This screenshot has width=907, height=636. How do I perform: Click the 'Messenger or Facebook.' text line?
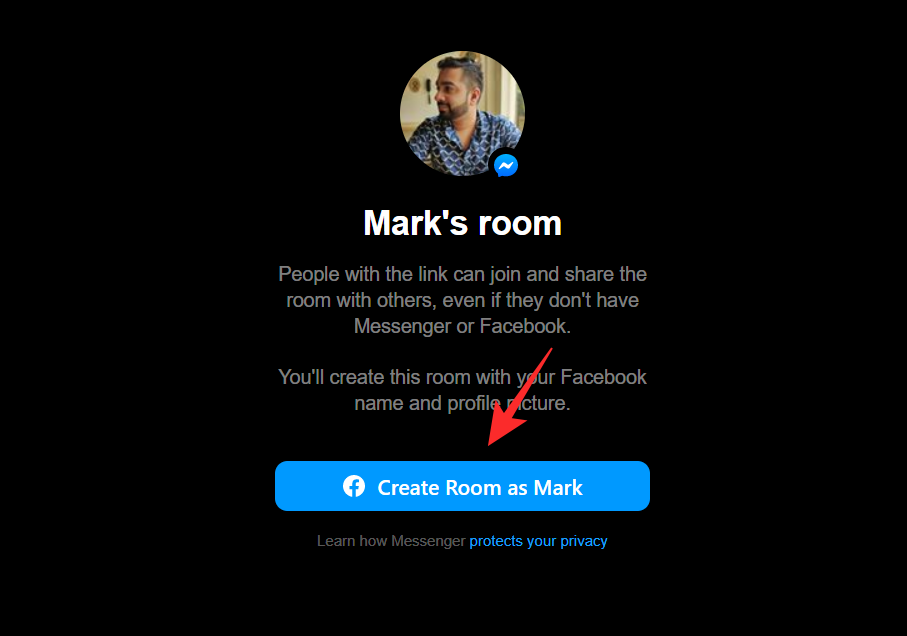(462, 327)
